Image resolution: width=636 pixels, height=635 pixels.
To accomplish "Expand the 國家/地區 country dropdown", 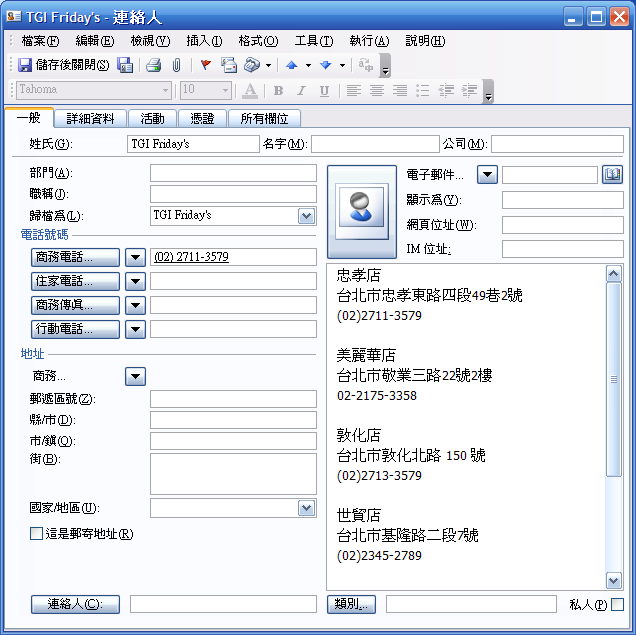I will (x=307, y=508).
